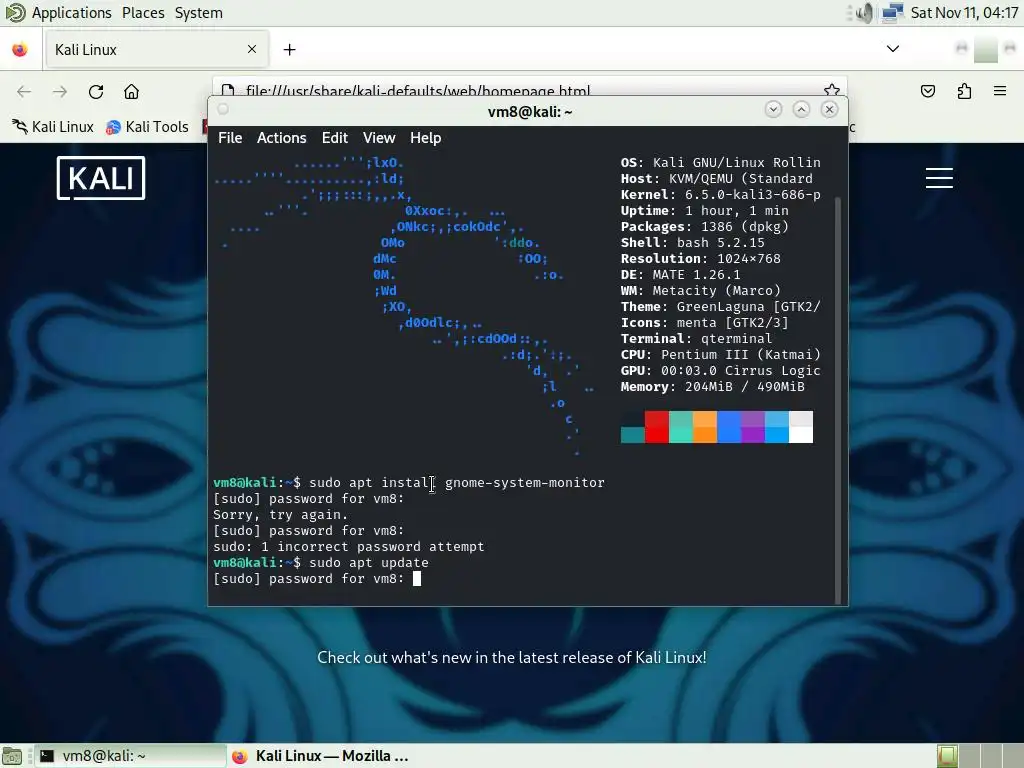Open Pocket save icon in Firefox toolbar

click(x=928, y=91)
